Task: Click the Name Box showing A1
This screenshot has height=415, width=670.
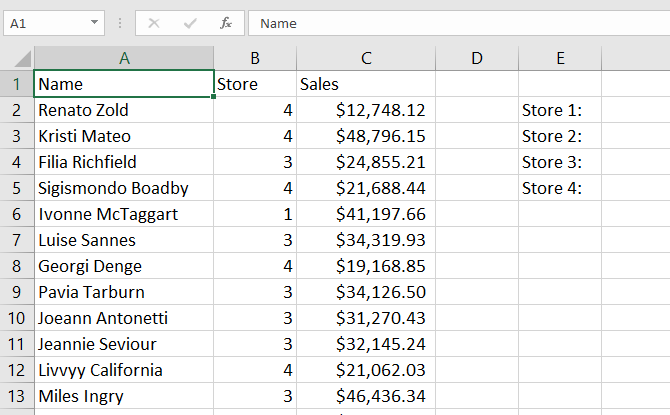Action: (45, 22)
